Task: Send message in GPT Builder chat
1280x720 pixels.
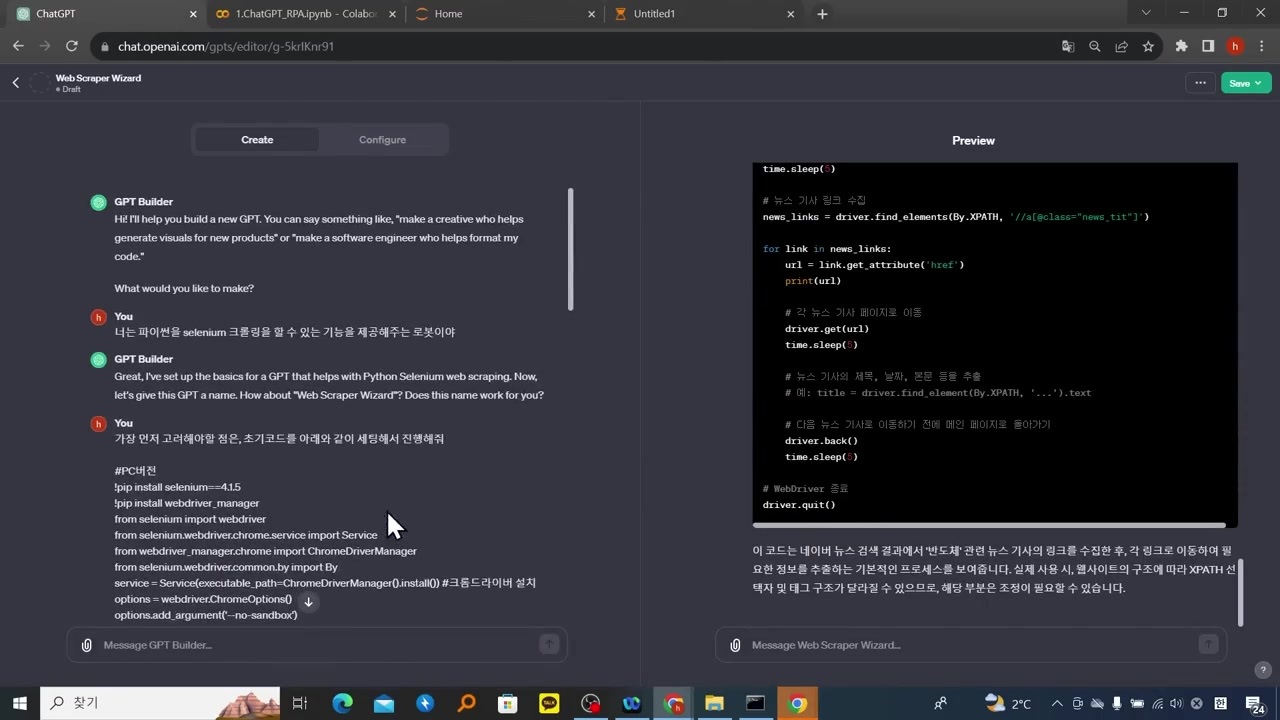Action: [549, 645]
